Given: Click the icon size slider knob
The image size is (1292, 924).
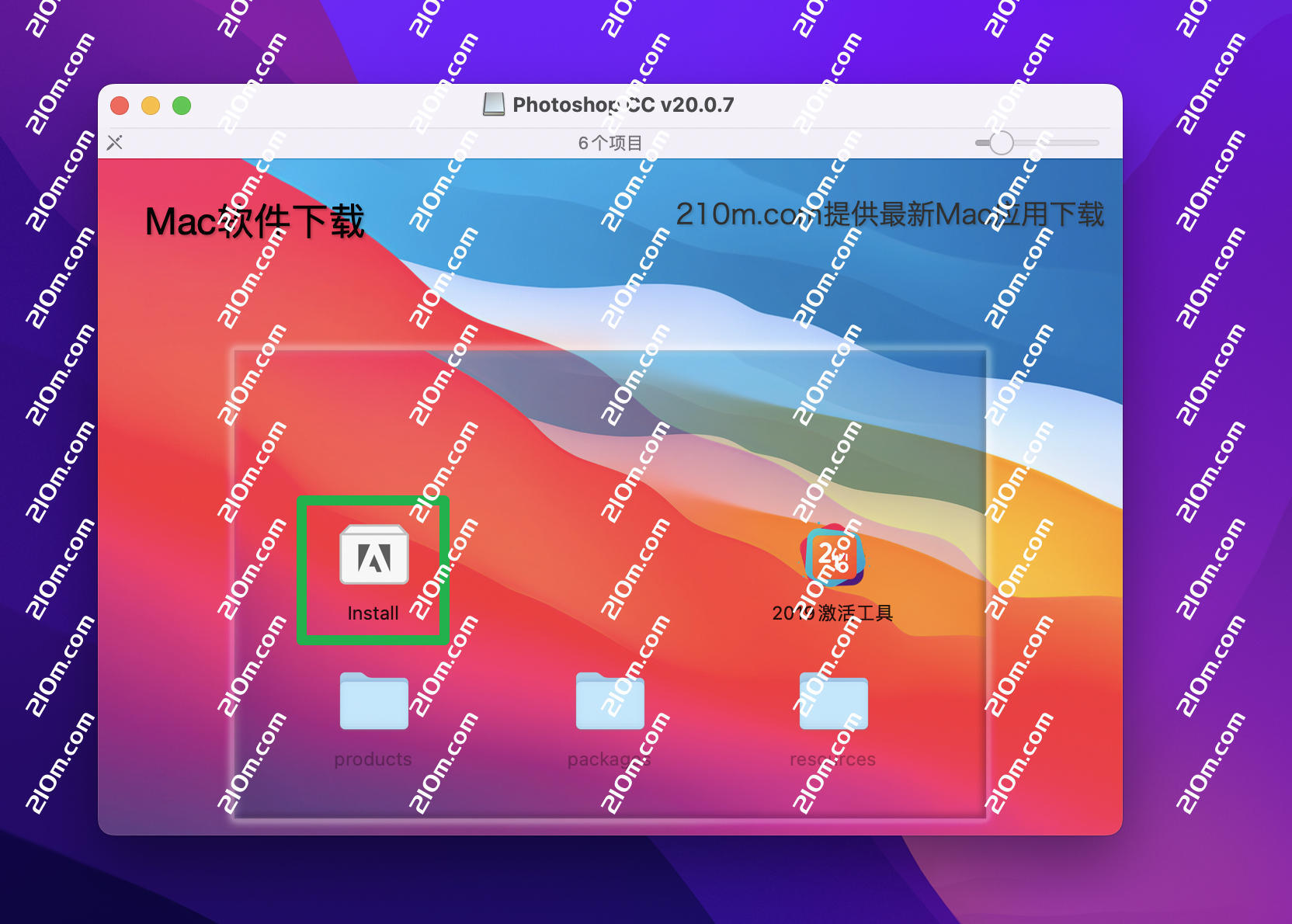Looking at the screenshot, I should (x=1002, y=143).
